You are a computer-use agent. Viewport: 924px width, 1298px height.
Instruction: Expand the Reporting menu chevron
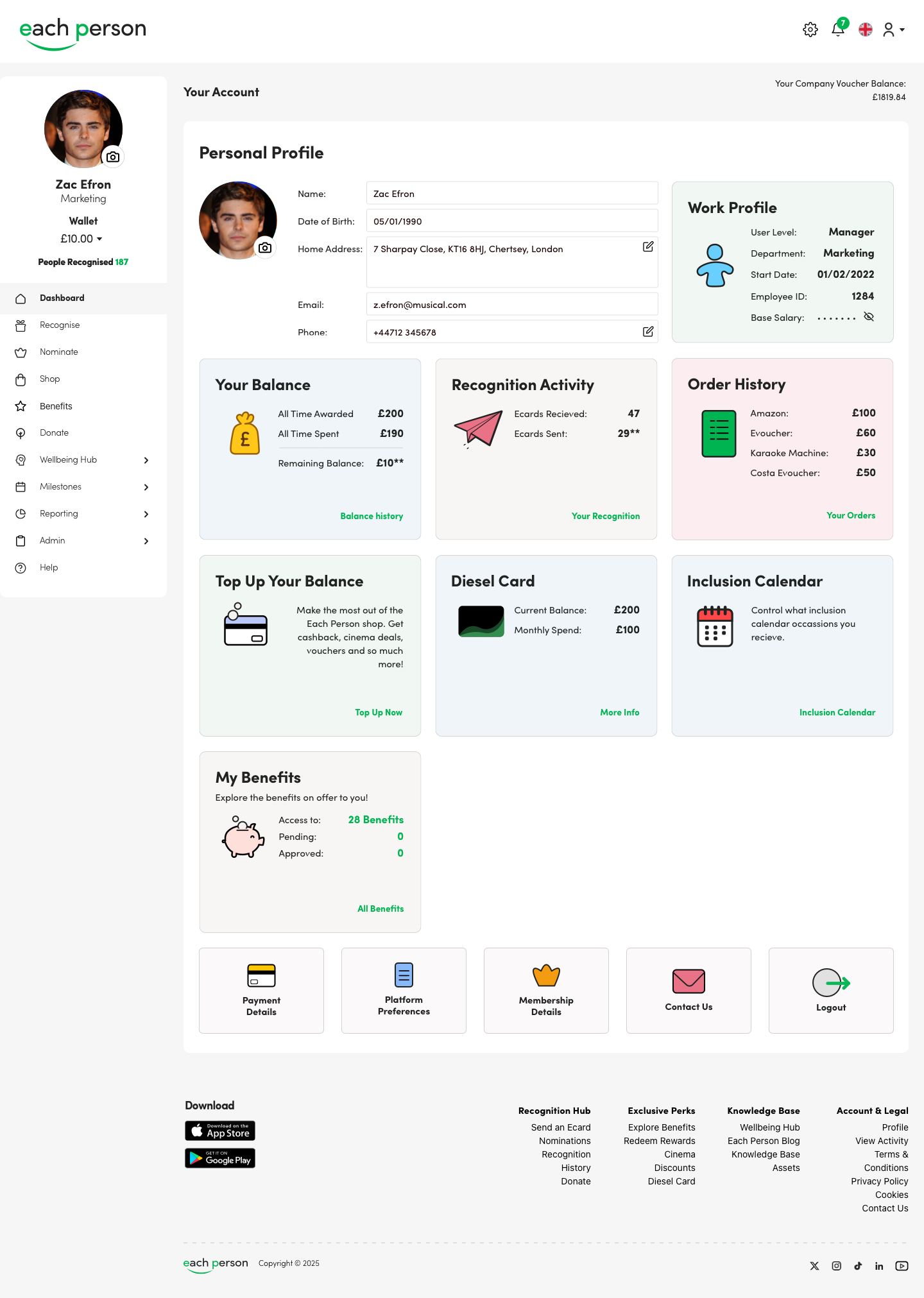[x=146, y=514]
